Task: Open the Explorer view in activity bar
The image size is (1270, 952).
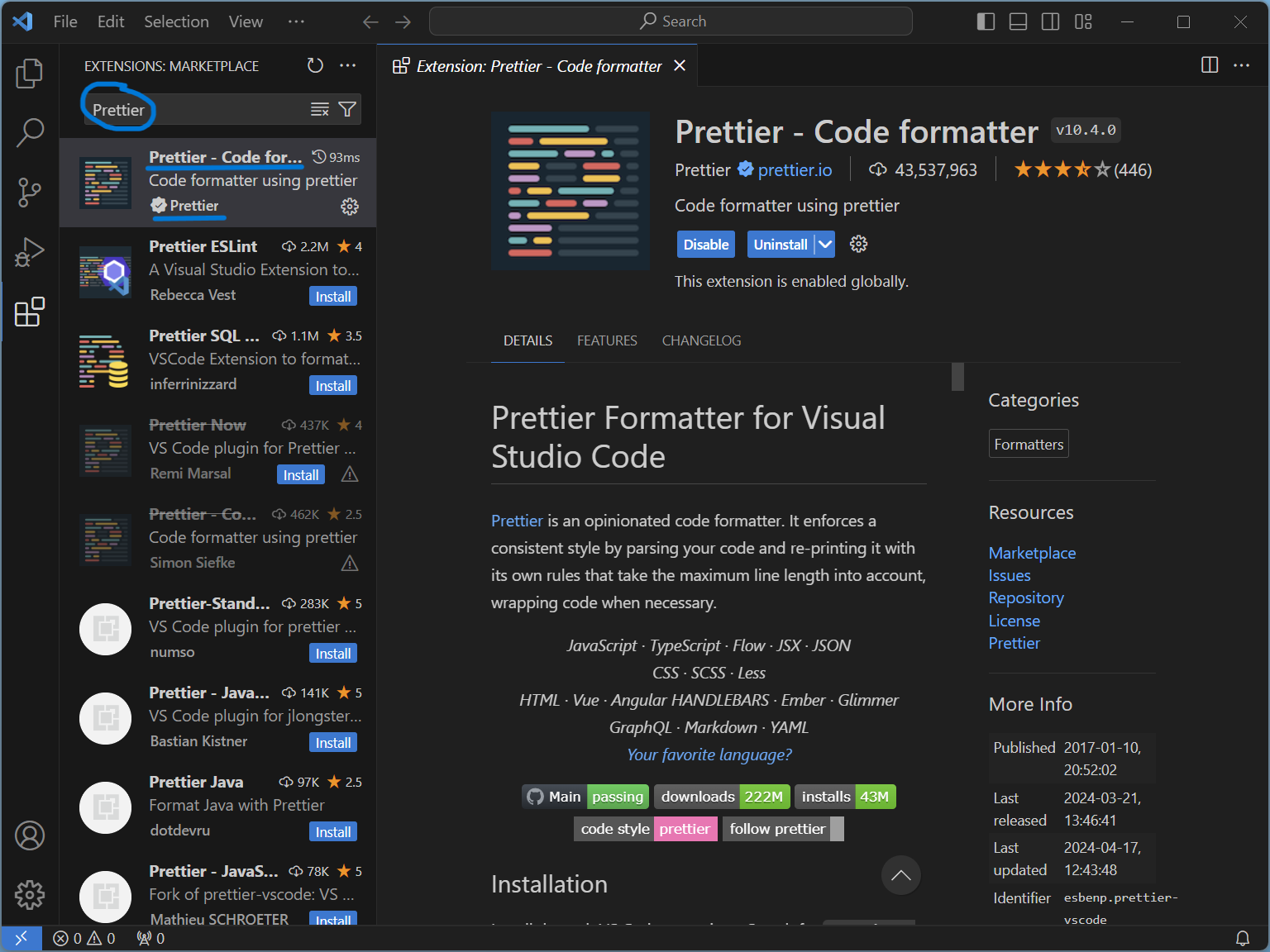Action: point(30,74)
